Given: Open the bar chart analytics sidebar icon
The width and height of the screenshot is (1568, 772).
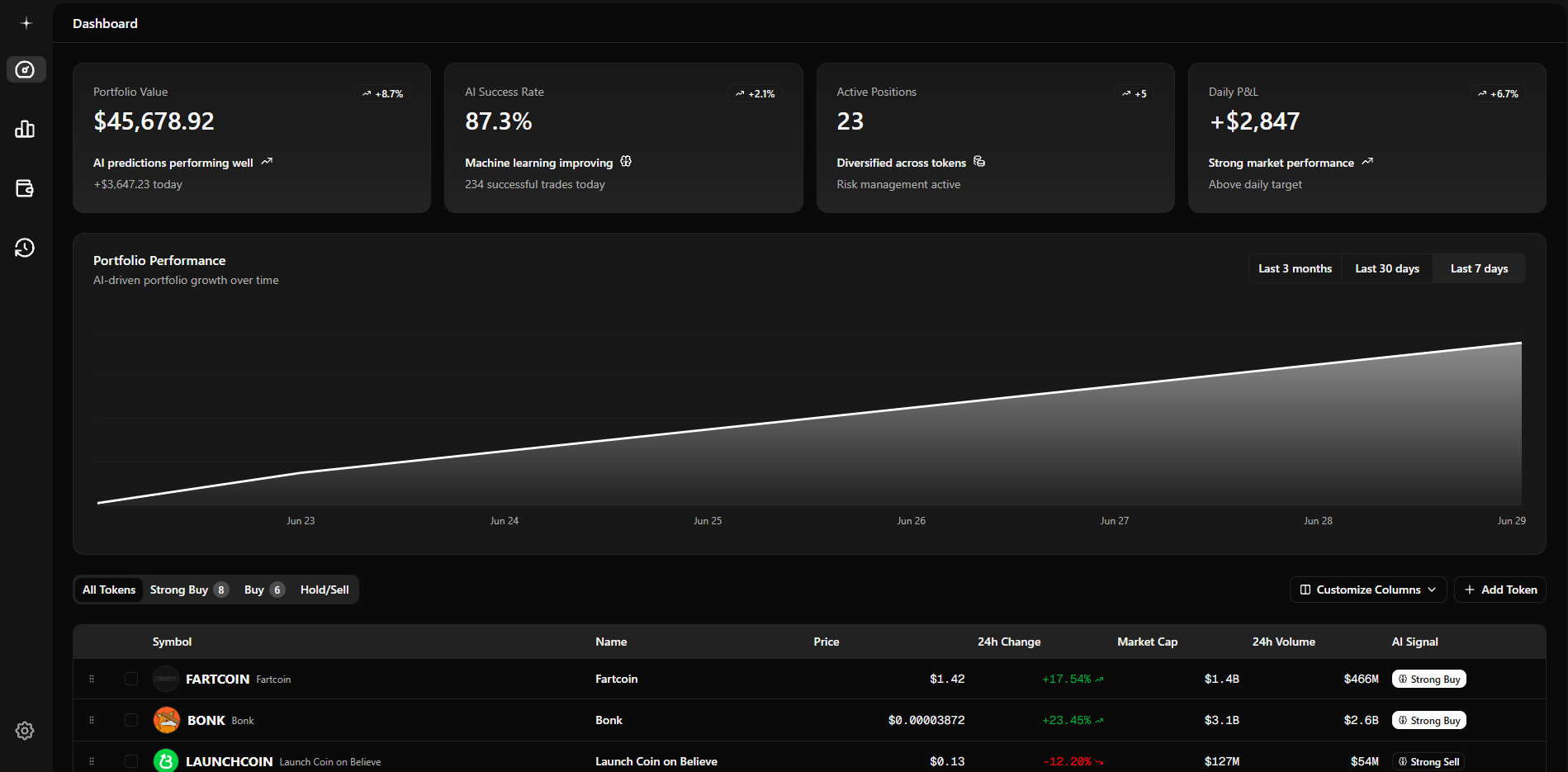Looking at the screenshot, I should point(26,129).
